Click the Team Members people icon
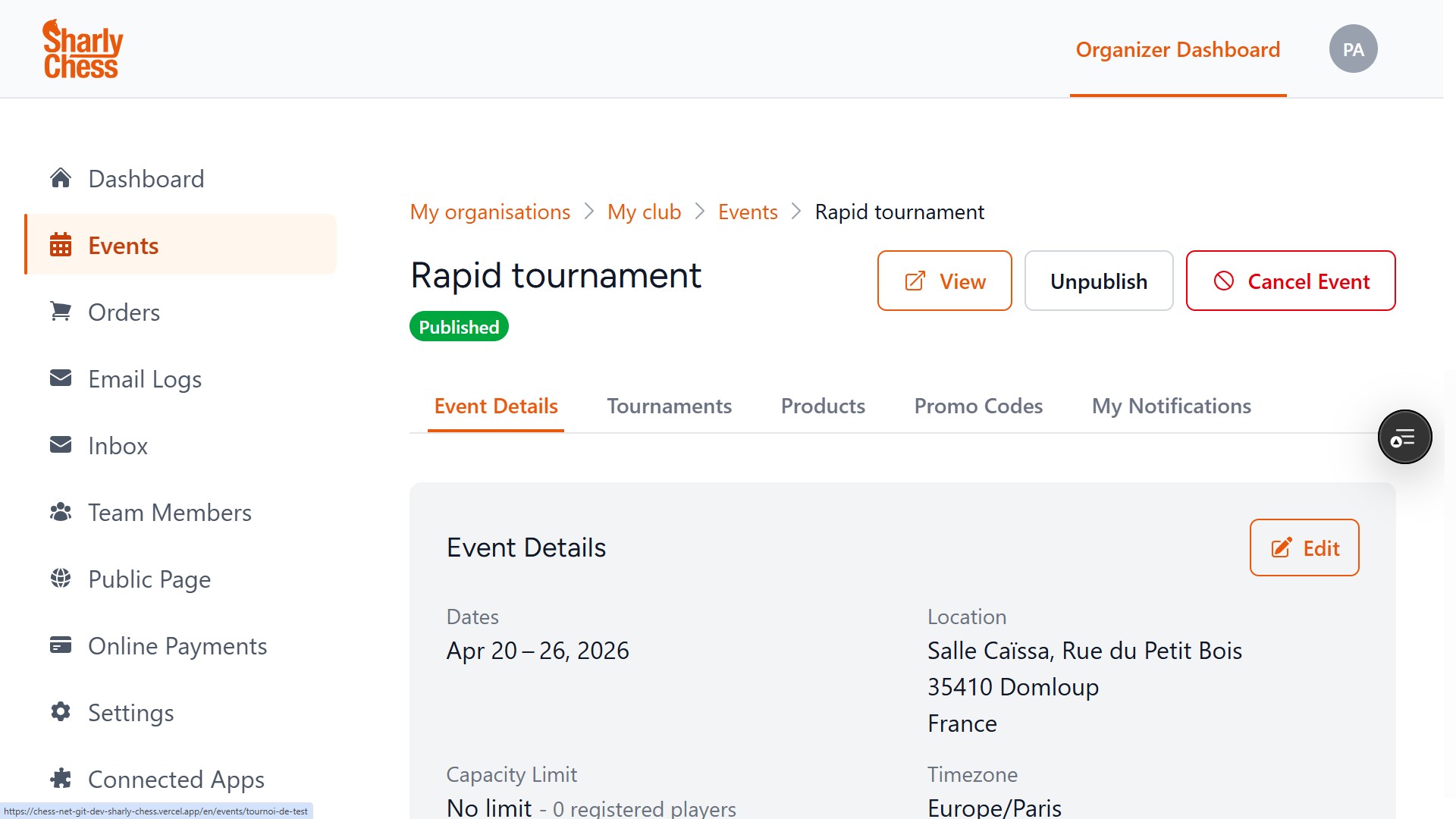Screen dimensions: 1456x819 point(61,513)
